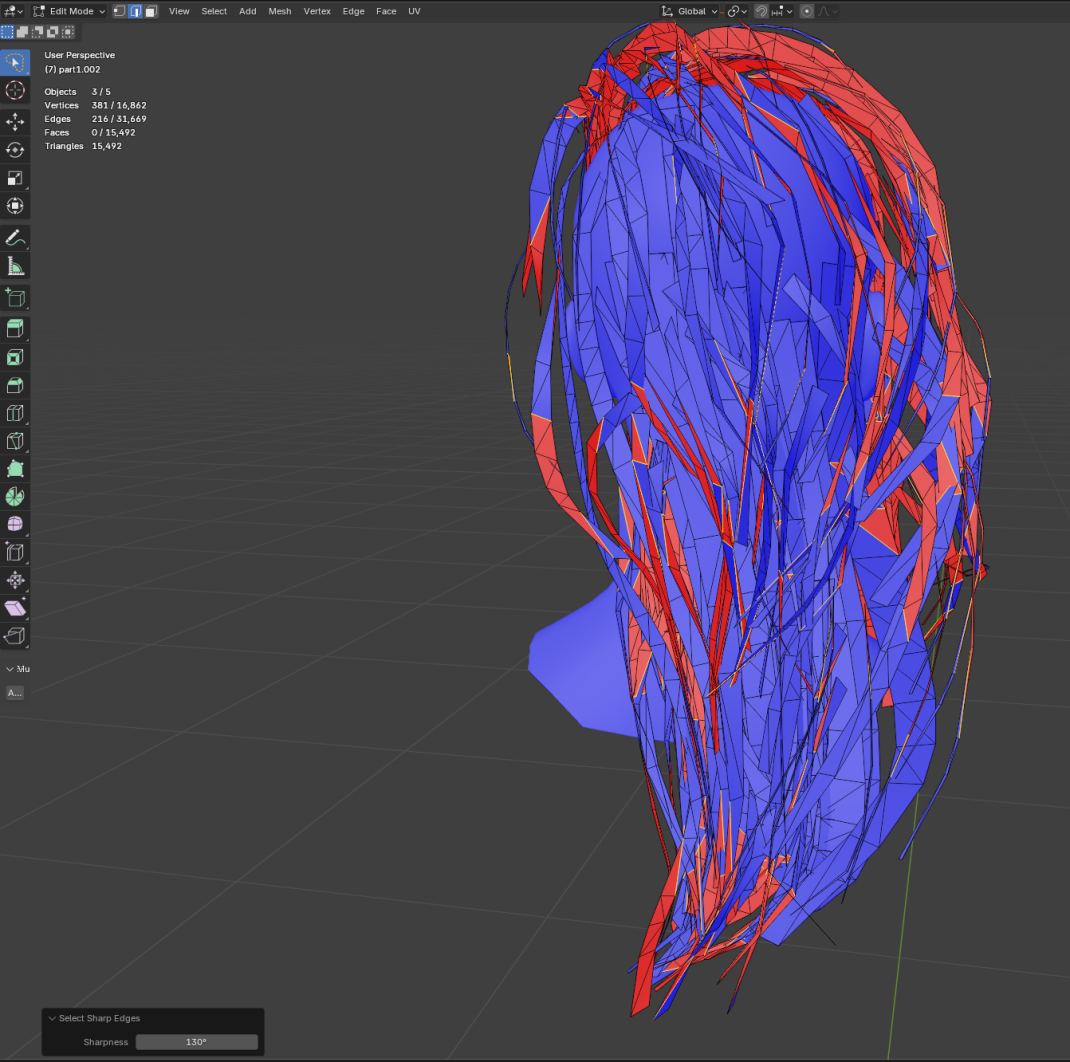Toggle proportional editing

coord(808,11)
